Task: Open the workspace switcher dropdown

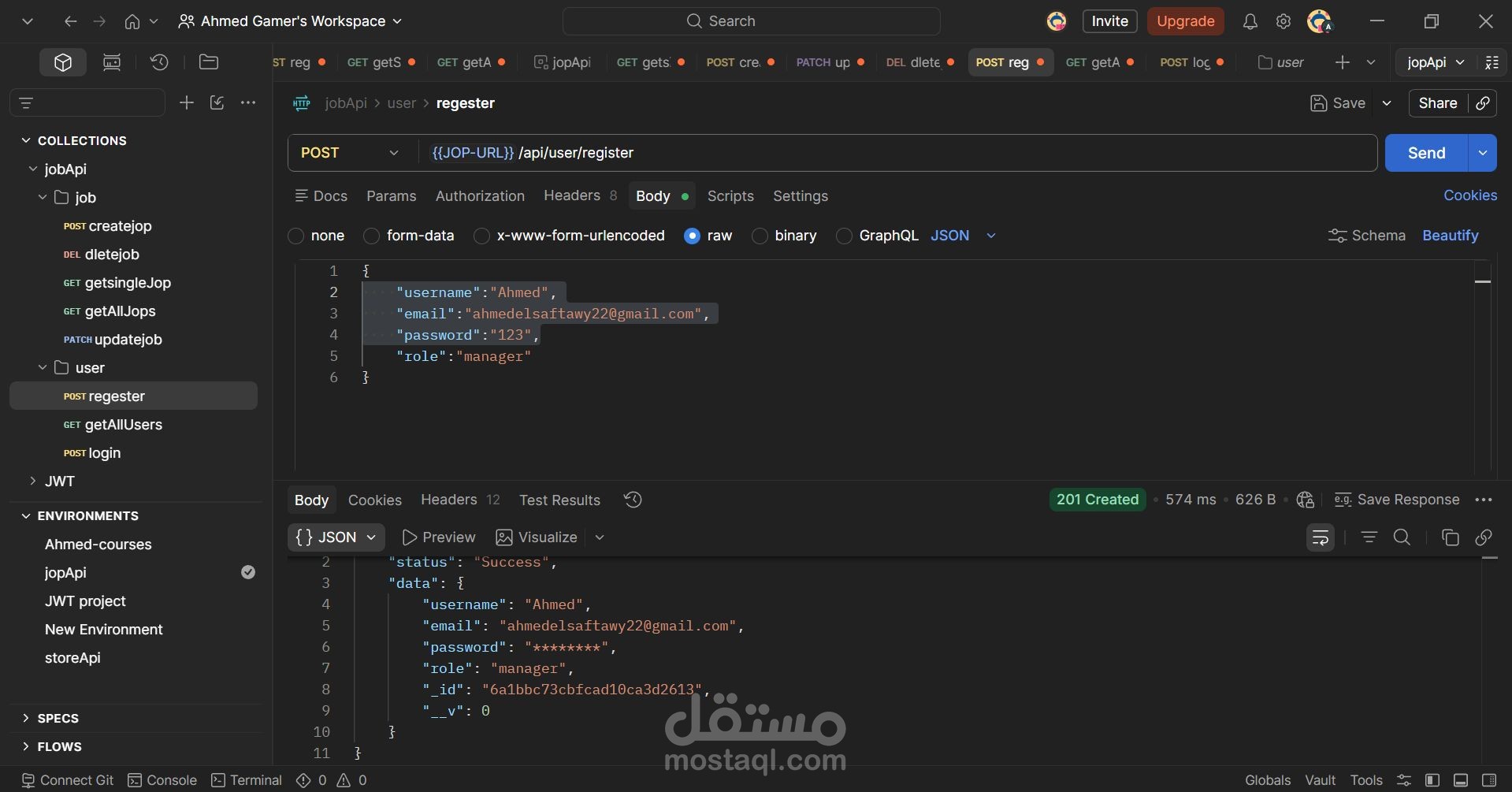Action: tap(291, 21)
